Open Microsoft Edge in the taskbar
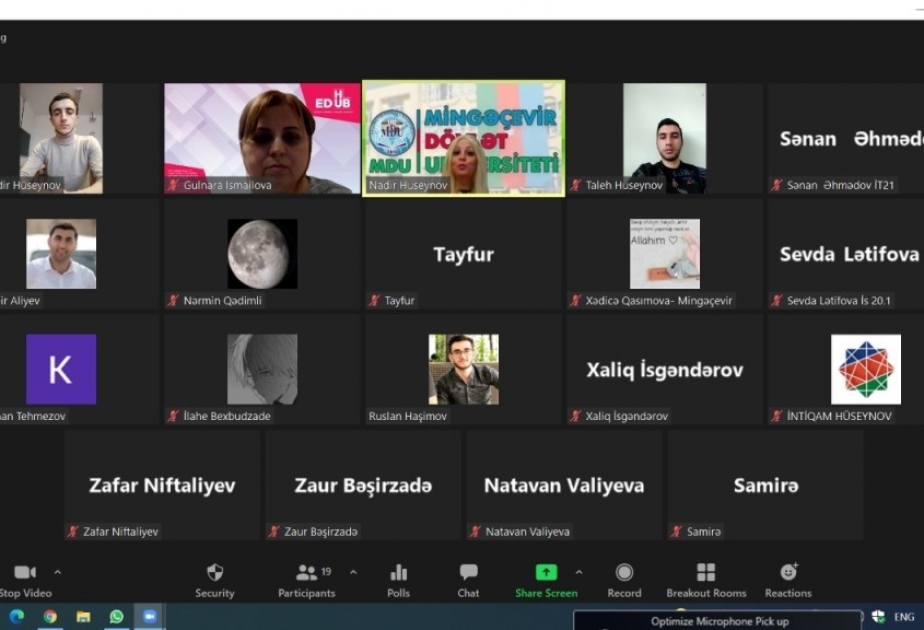Viewport: 924px width, 630px height. pyautogui.click(x=16, y=616)
